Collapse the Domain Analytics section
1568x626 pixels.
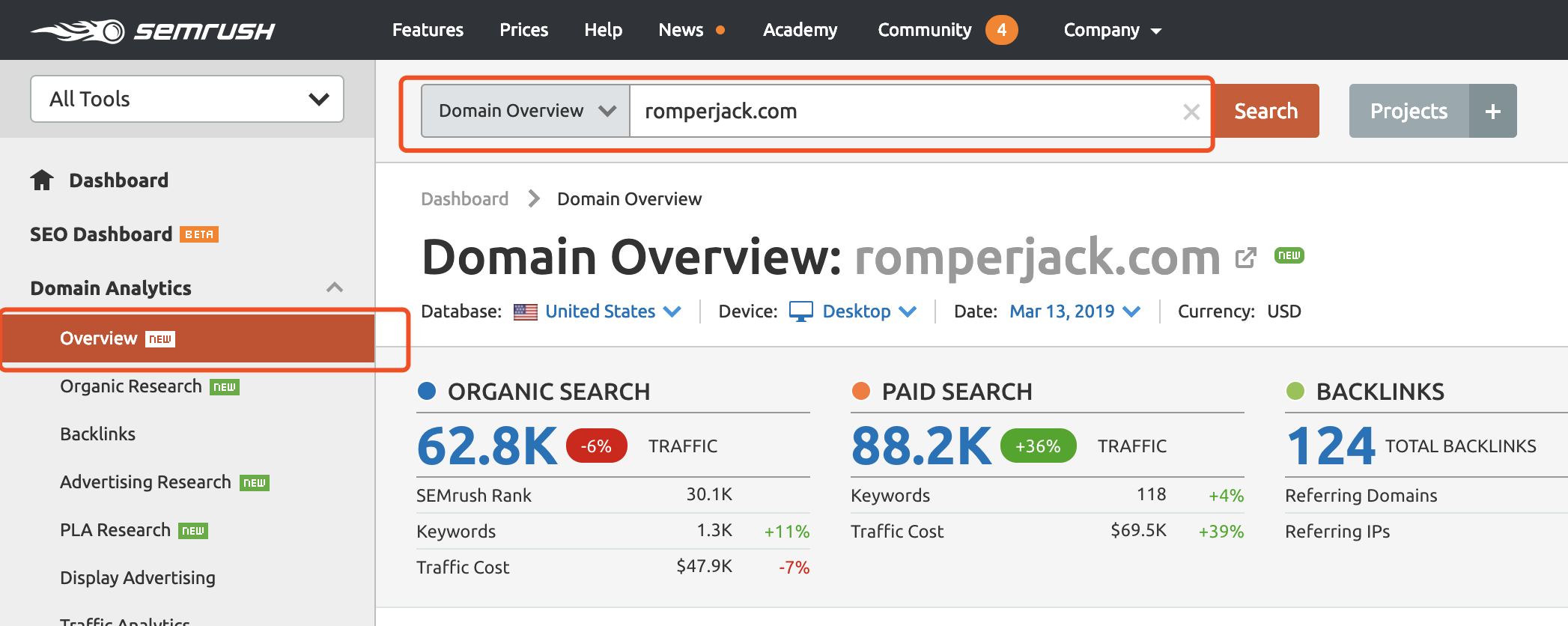click(x=335, y=288)
